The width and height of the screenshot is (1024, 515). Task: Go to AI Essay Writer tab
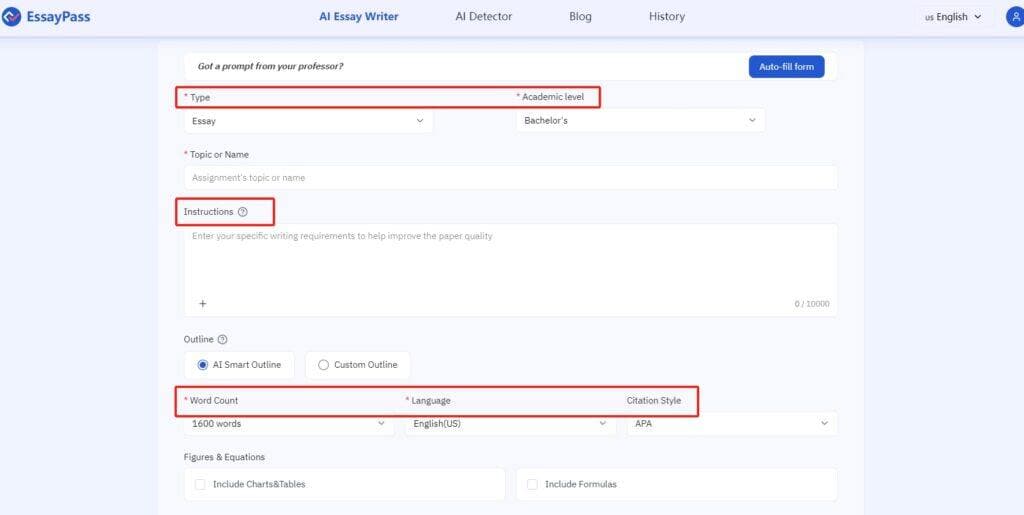[x=359, y=17]
